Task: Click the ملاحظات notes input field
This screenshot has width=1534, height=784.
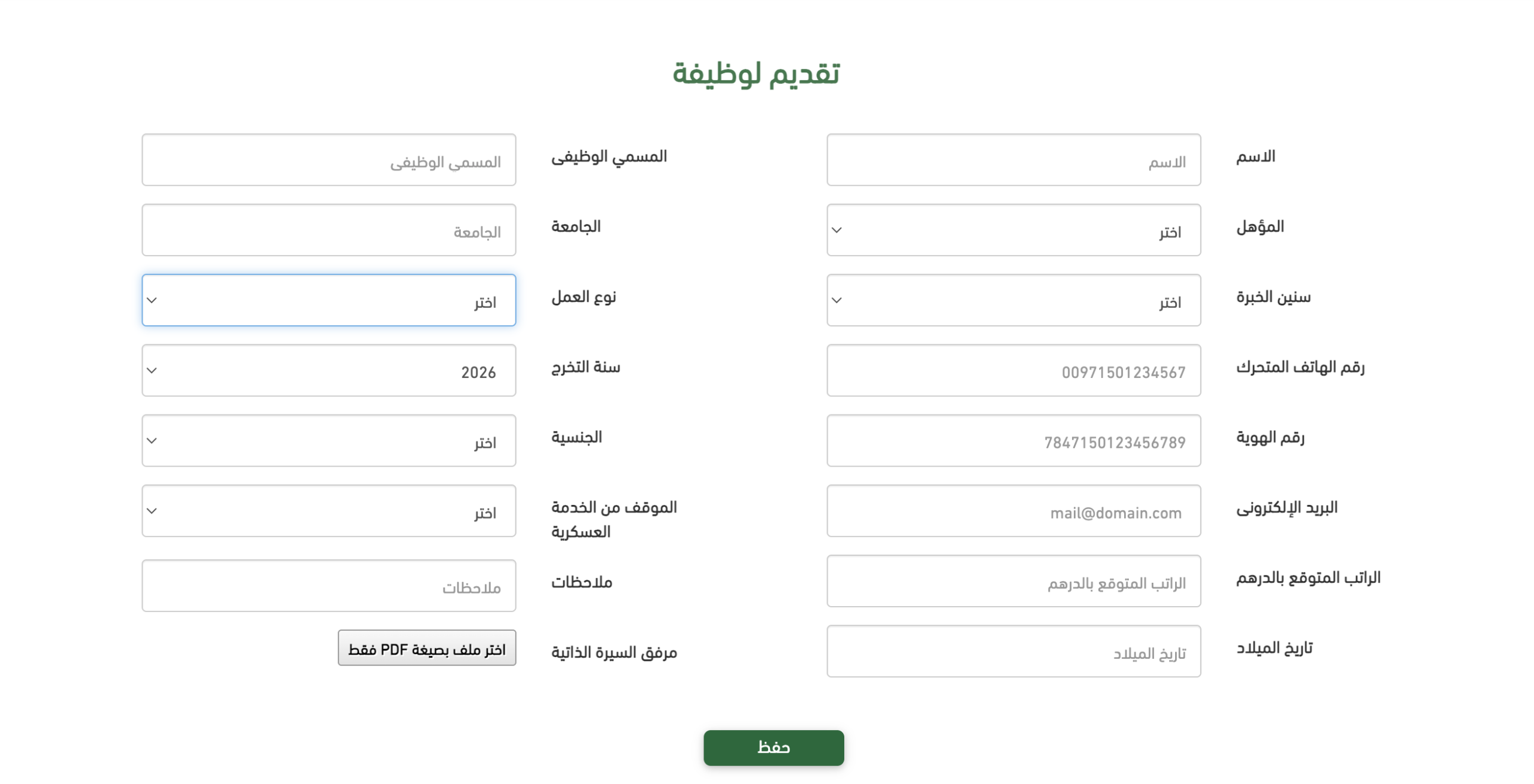Action: pos(328,585)
